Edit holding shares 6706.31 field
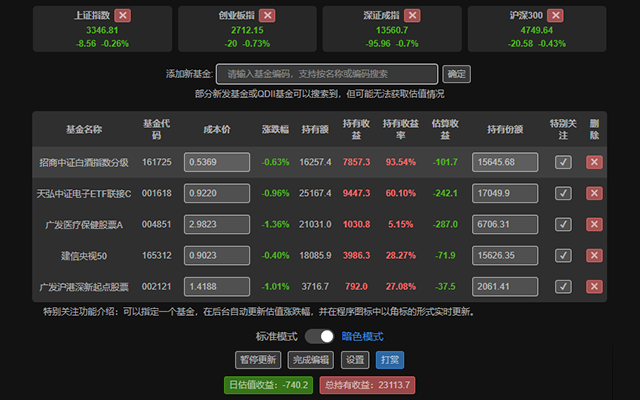 (x=505, y=224)
